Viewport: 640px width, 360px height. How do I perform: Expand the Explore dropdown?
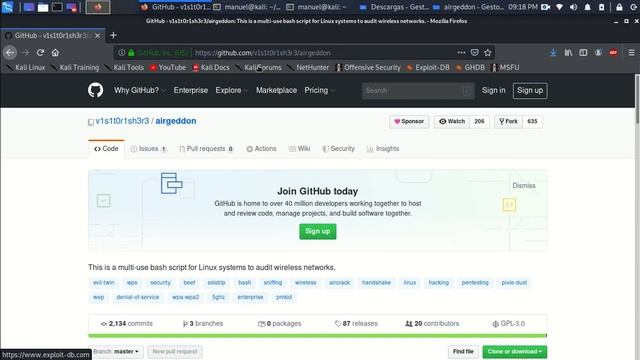coord(231,90)
